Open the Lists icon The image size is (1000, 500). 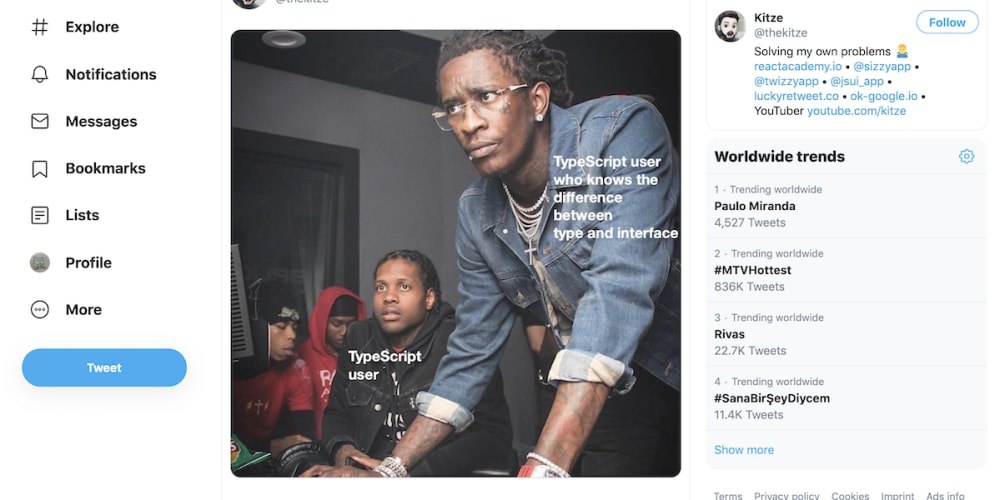coord(40,215)
